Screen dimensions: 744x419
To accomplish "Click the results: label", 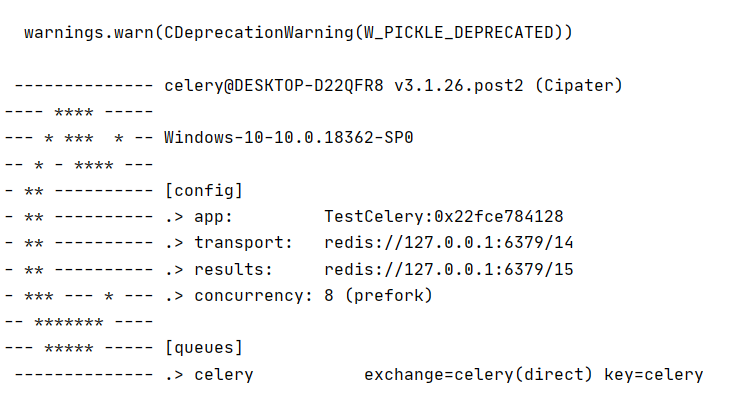I will click(x=233, y=269).
